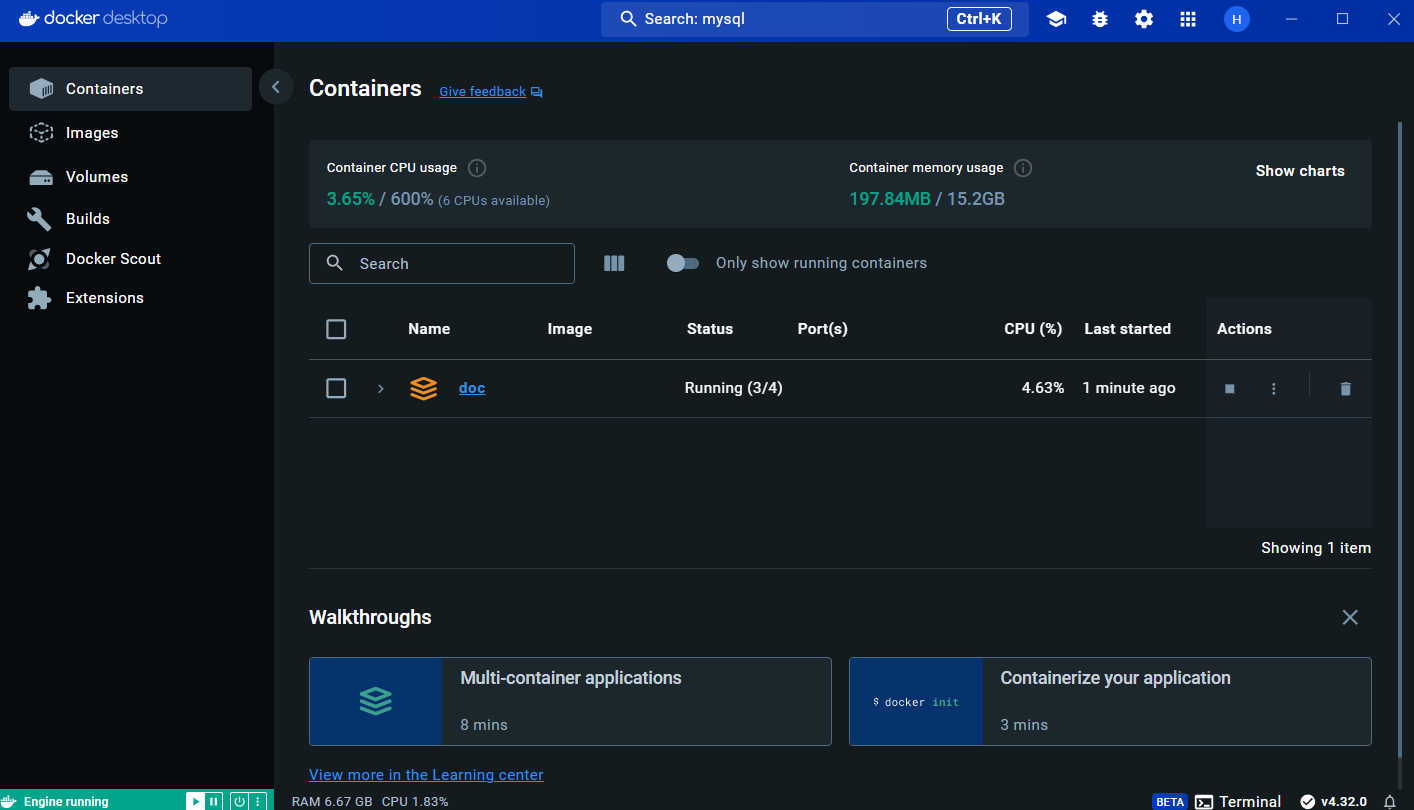Open the Learning center graduation cap icon
1414x810 pixels.
1056,19
